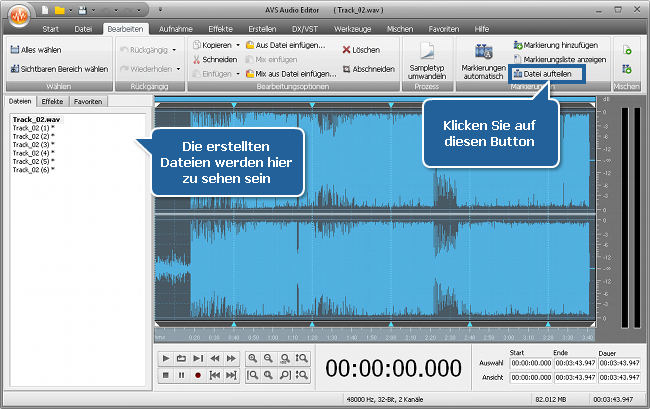Click the Sampletyp umwandeln icon
This screenshot has width=650, height=409.
tap(428, 51)
